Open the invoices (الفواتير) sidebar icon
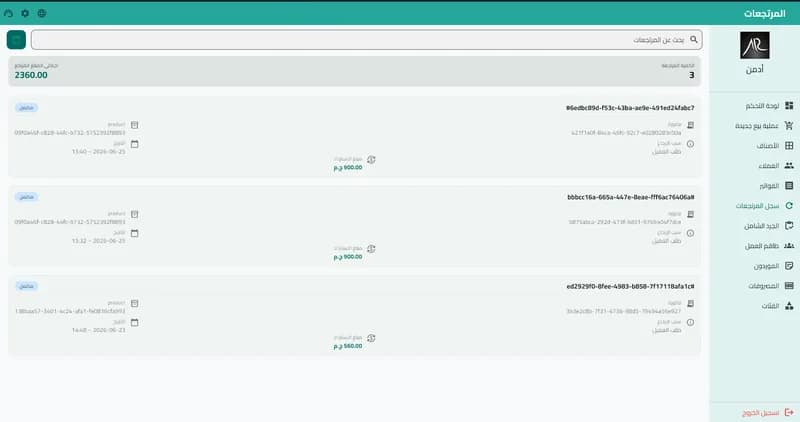The height and width of the screenshot is (422, 800). pos(789,186)
